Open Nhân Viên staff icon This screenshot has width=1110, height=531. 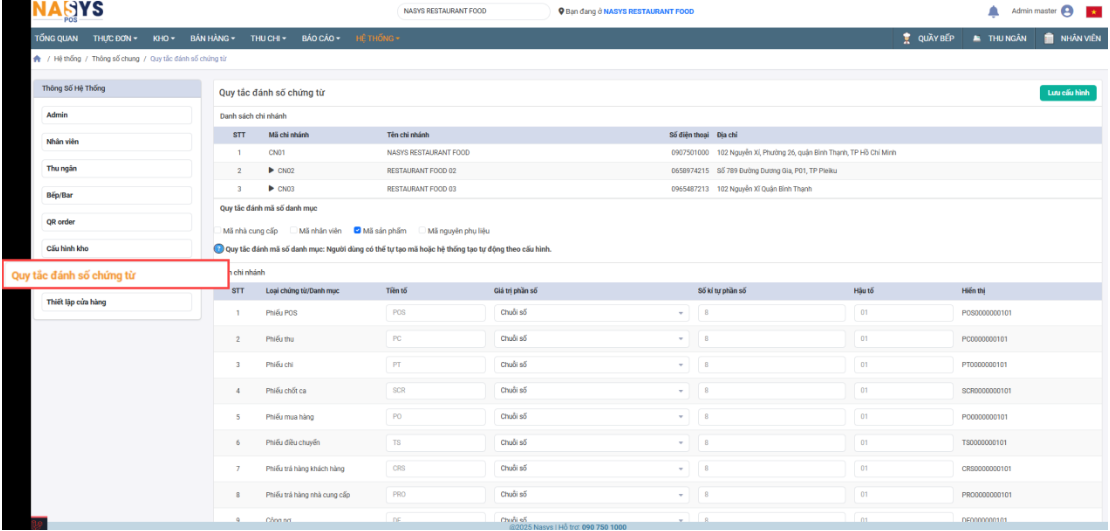pyautogui.click(x=1049, y=38)
